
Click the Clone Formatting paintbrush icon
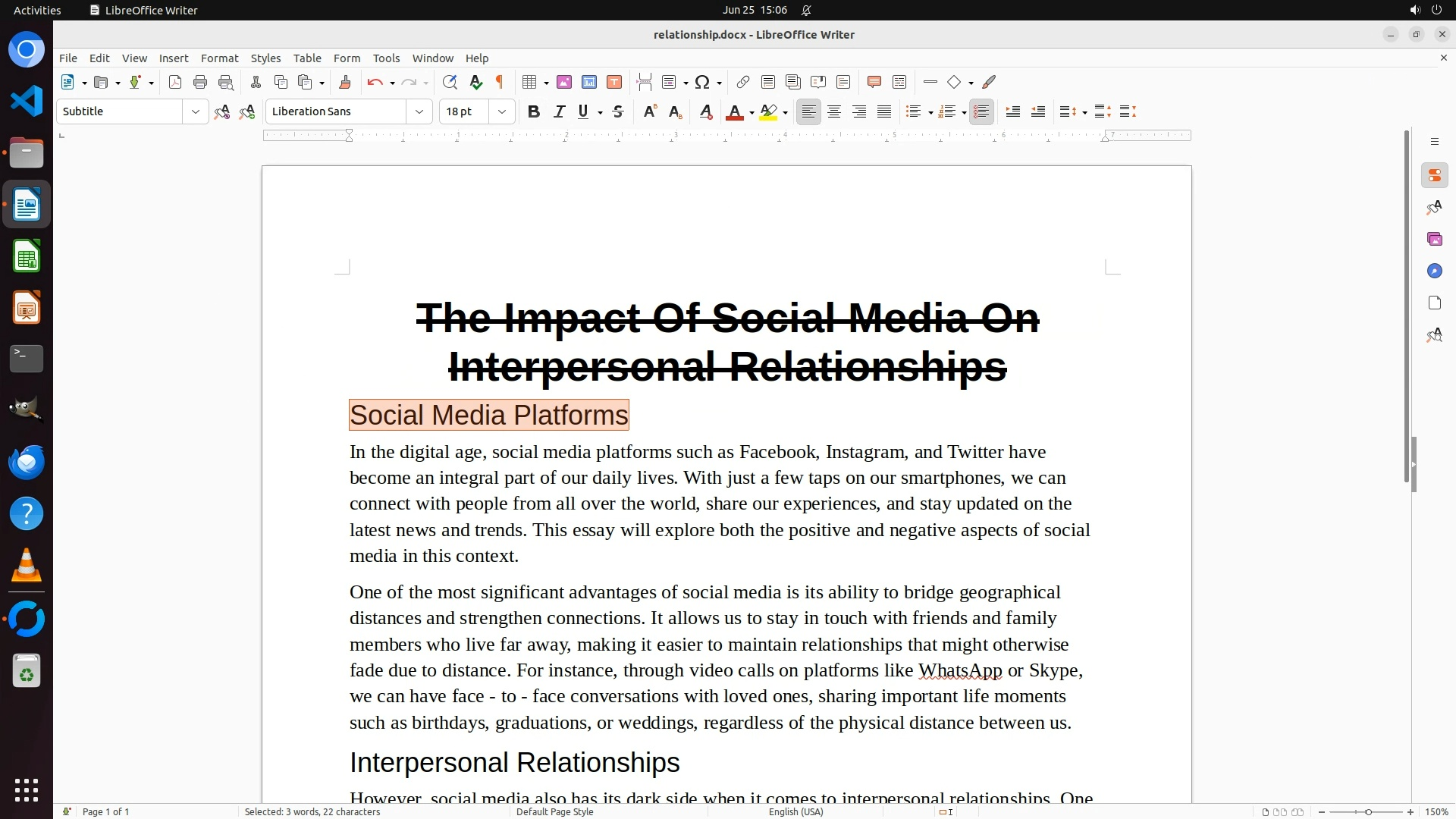click(x=345, y=83)
